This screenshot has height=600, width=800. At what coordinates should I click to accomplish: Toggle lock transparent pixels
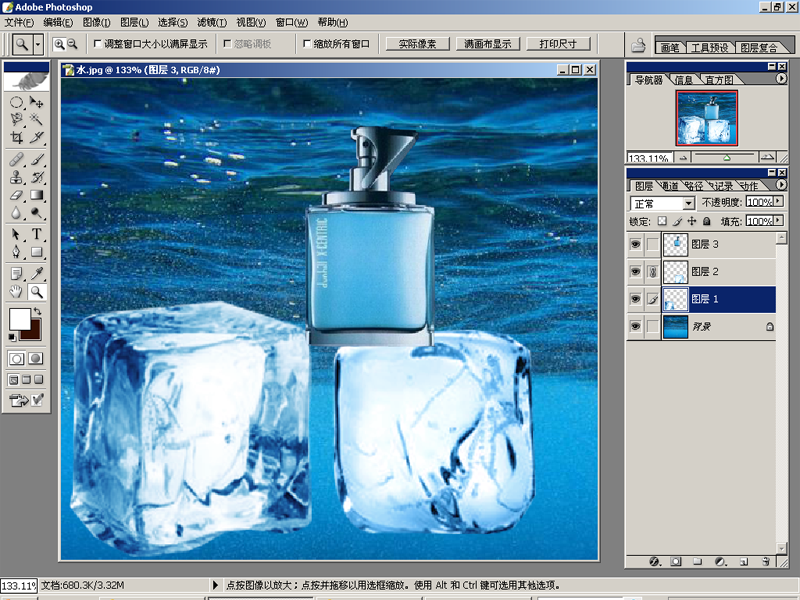[662, 221]
